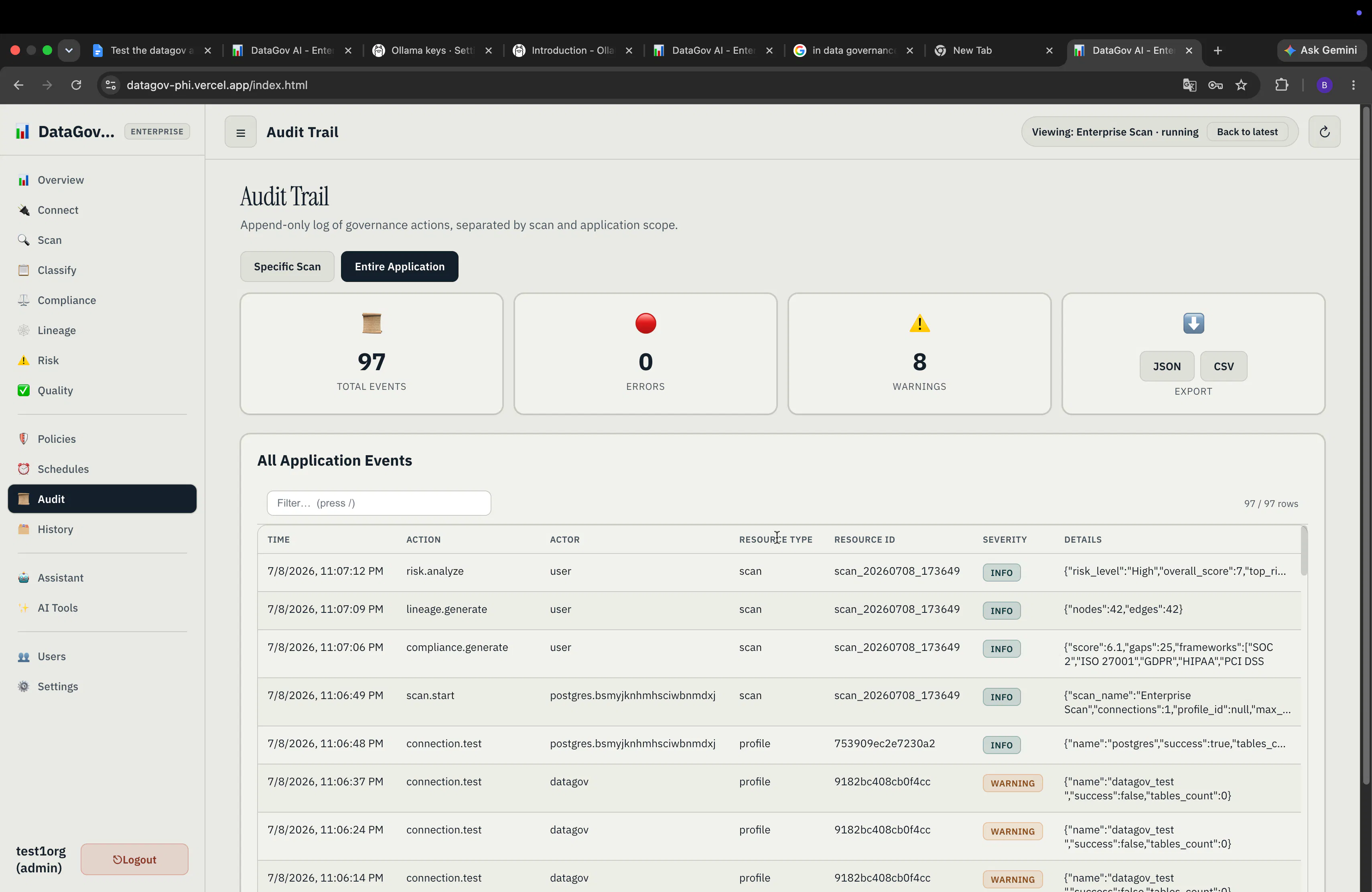Open the browser profile avatar B
This screenshot has height=892, width=1372.
1324,85
